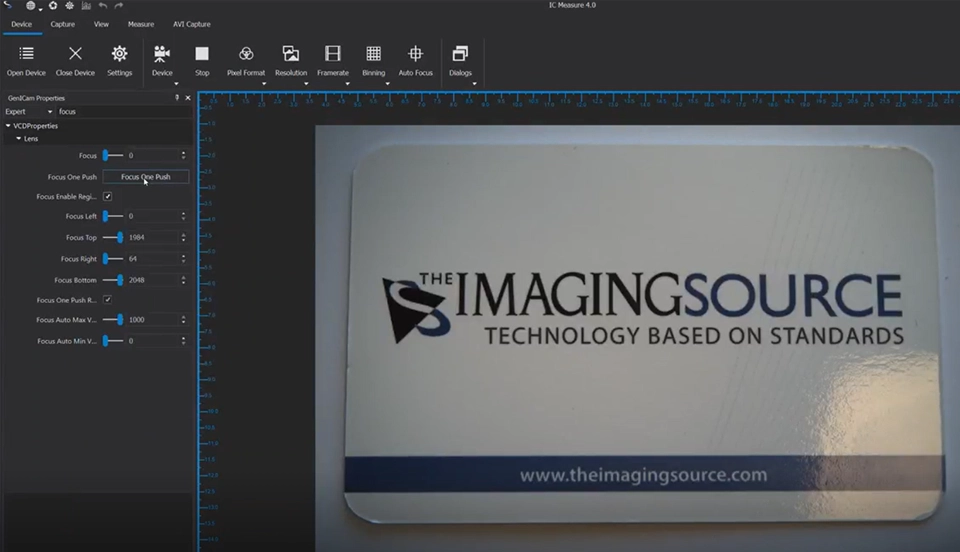Open the Expert visibility level dropdown
Image resolution: width=960 pixels, height=552 pixels.
(x=29, y=112)
